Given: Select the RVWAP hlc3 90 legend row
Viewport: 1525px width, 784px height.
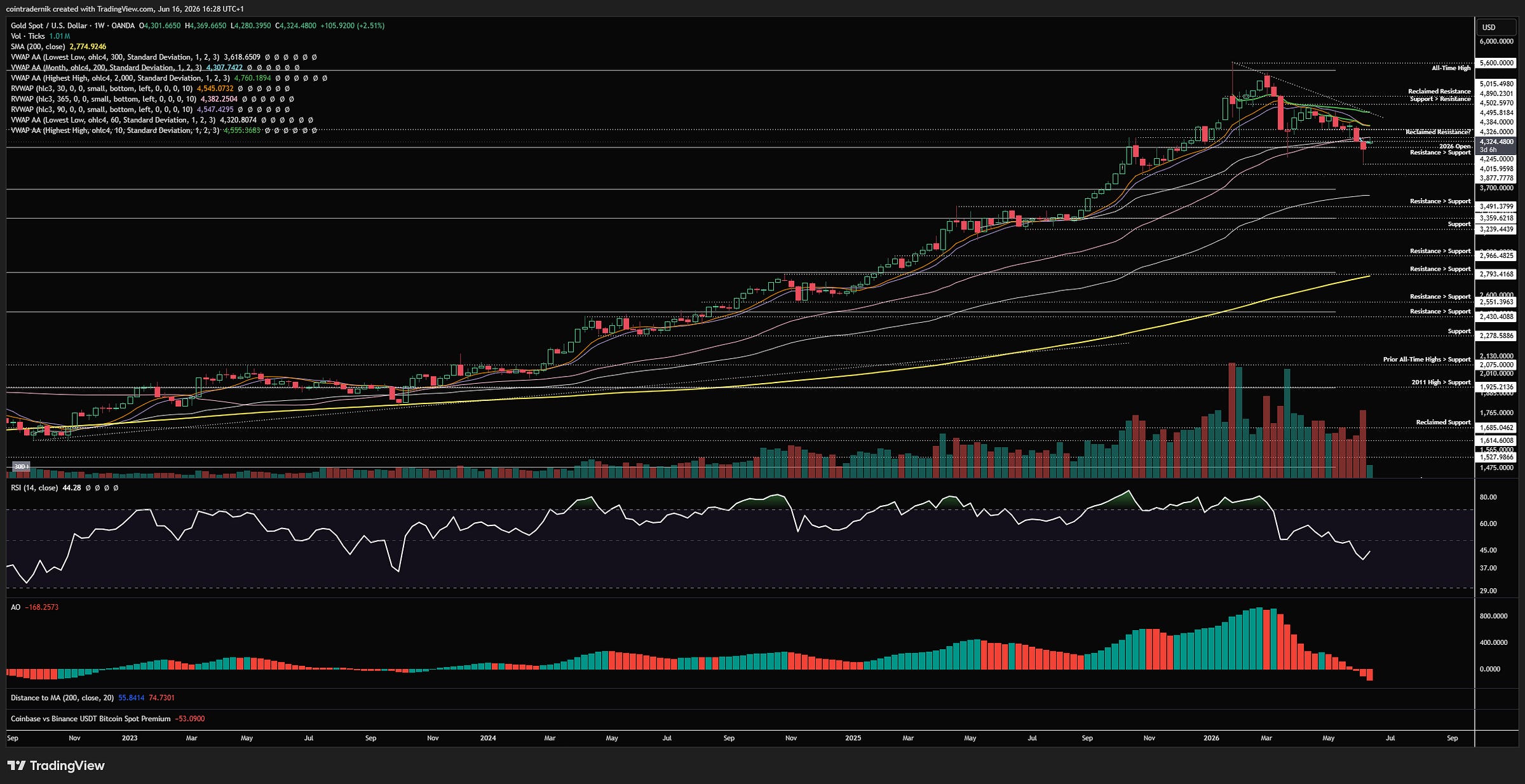Looking at the screenshot, I should (102, 110).
